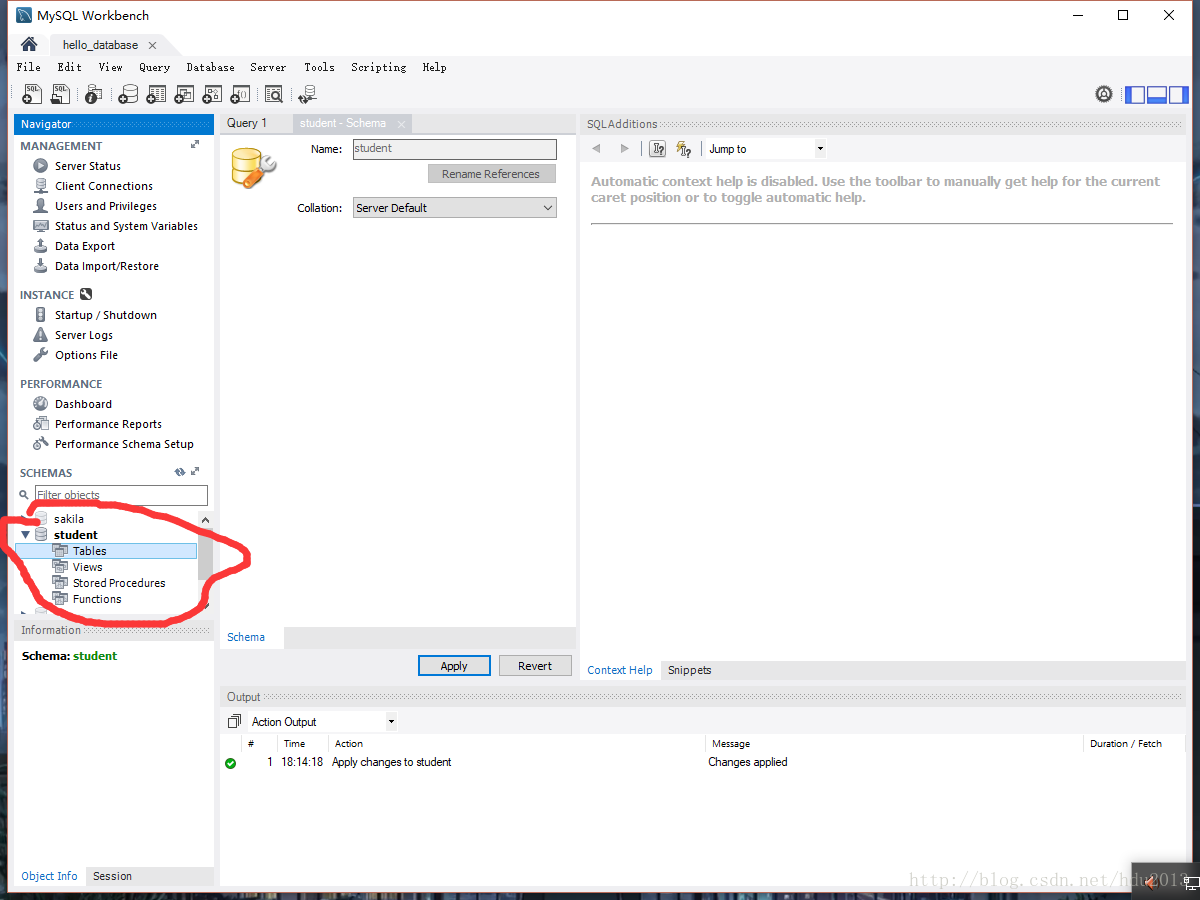Open the Jump to dropdown
The height and width of the screenshot is (900, 1200).
[x=766, y=149]
